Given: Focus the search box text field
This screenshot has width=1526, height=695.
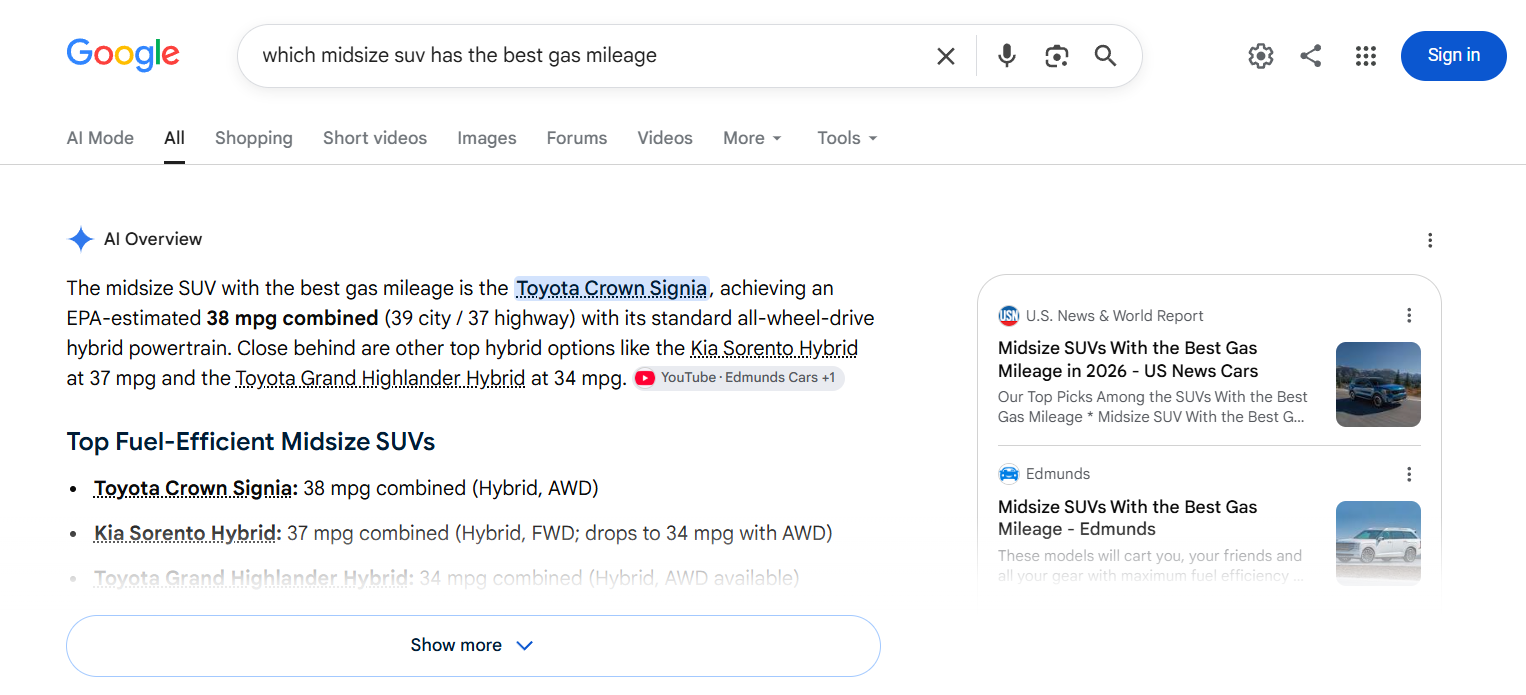Looking at the screenshot, I should point(590,56).
